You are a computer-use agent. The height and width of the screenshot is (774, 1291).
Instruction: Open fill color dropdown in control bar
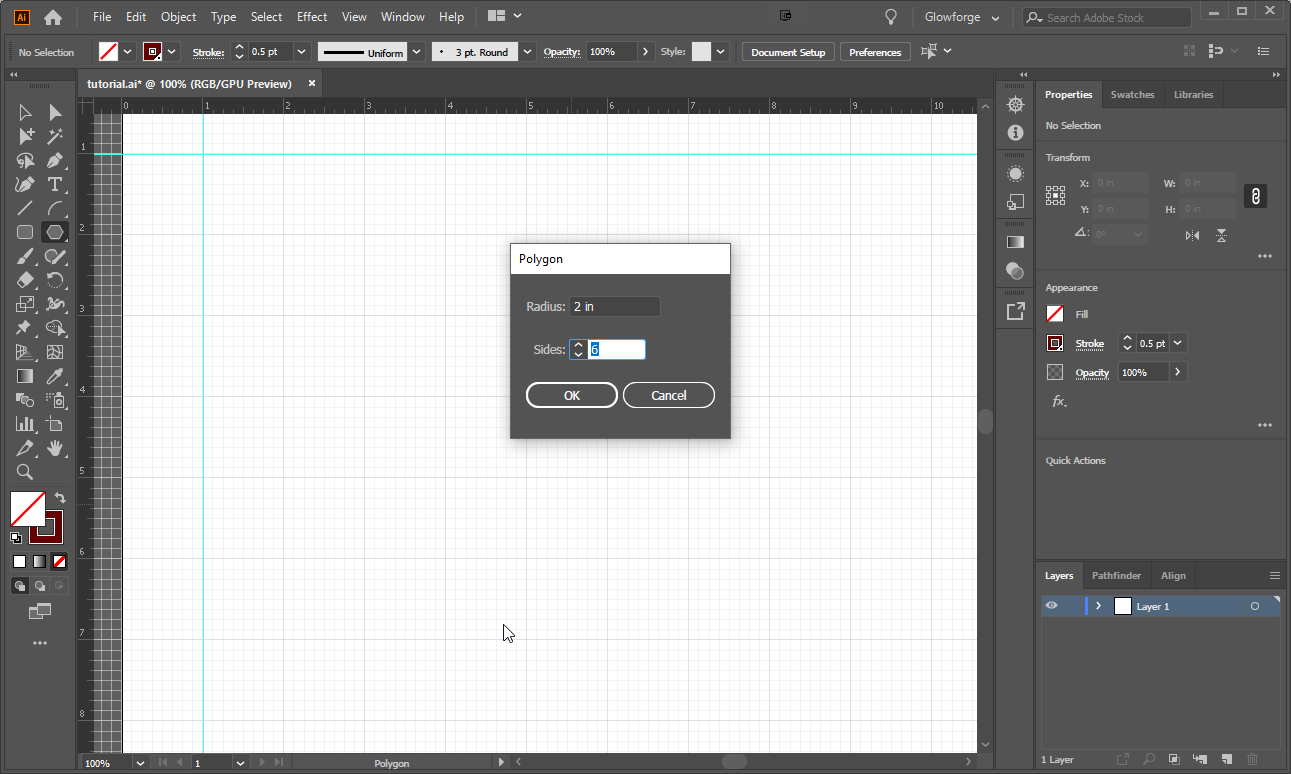128,52
